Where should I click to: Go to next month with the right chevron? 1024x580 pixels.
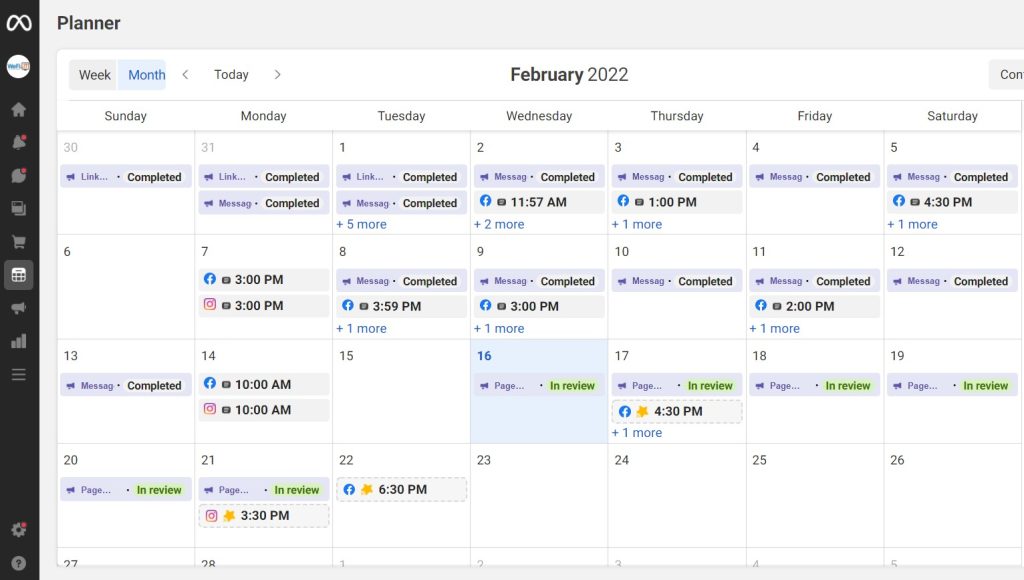(277, 74)
